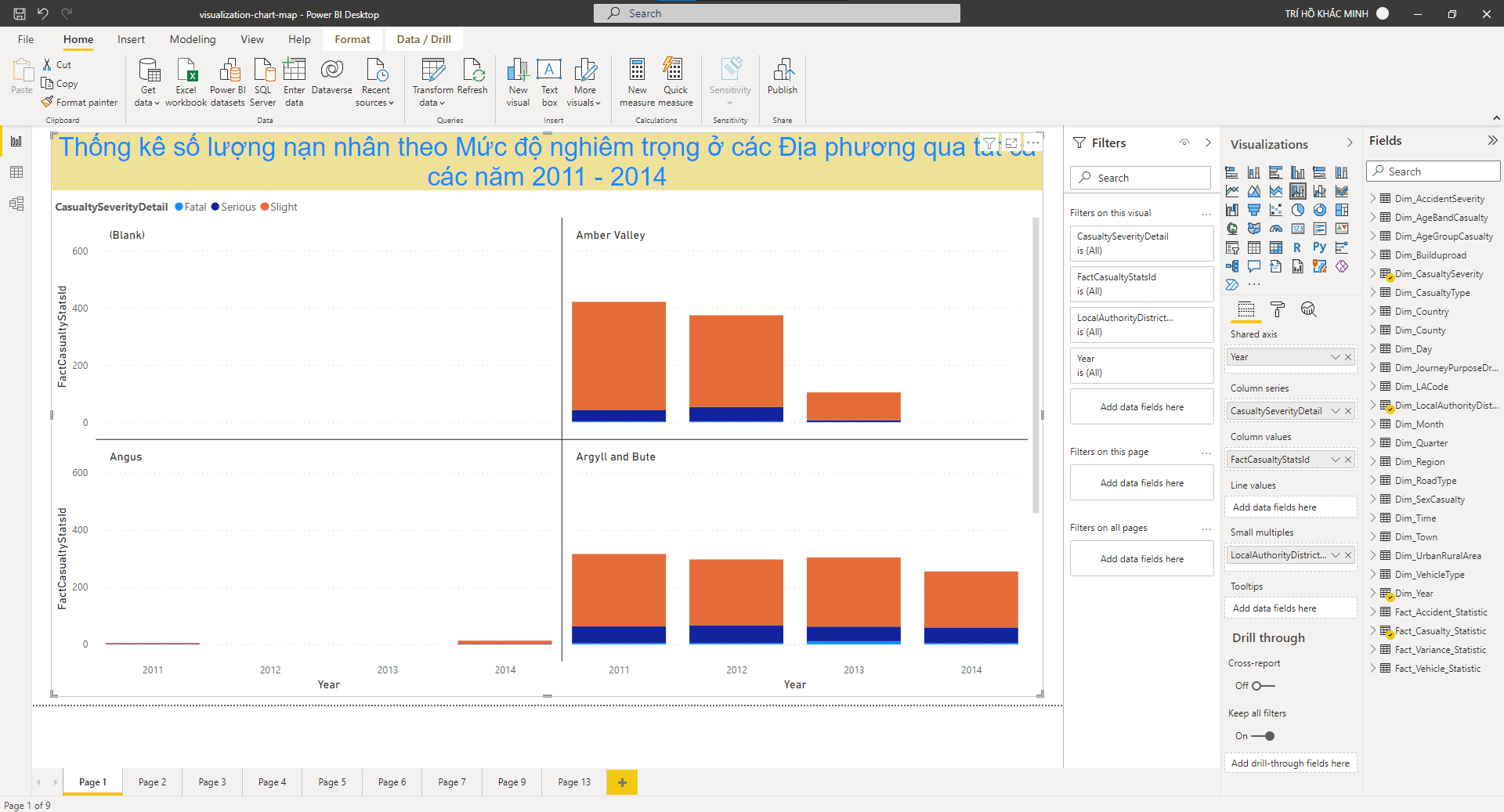
Task: Open CasualtySeverityDetail field dropdown in Column series
Action: [x=1335, y=411]
